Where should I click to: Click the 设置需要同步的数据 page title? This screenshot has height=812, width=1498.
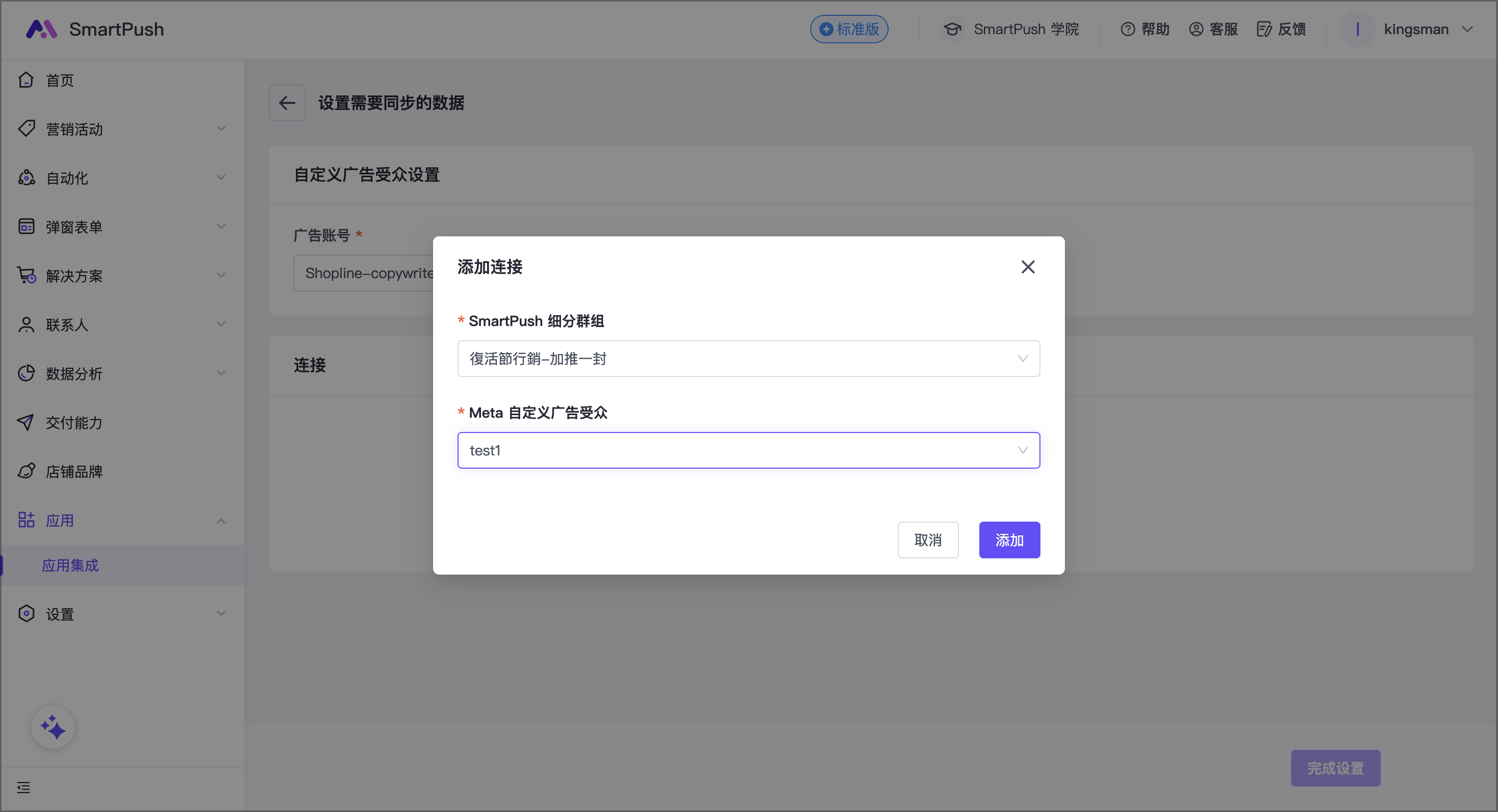391,103
